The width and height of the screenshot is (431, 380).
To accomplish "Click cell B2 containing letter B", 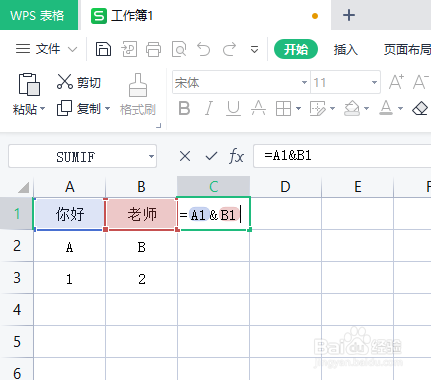I will coord(141,246).
